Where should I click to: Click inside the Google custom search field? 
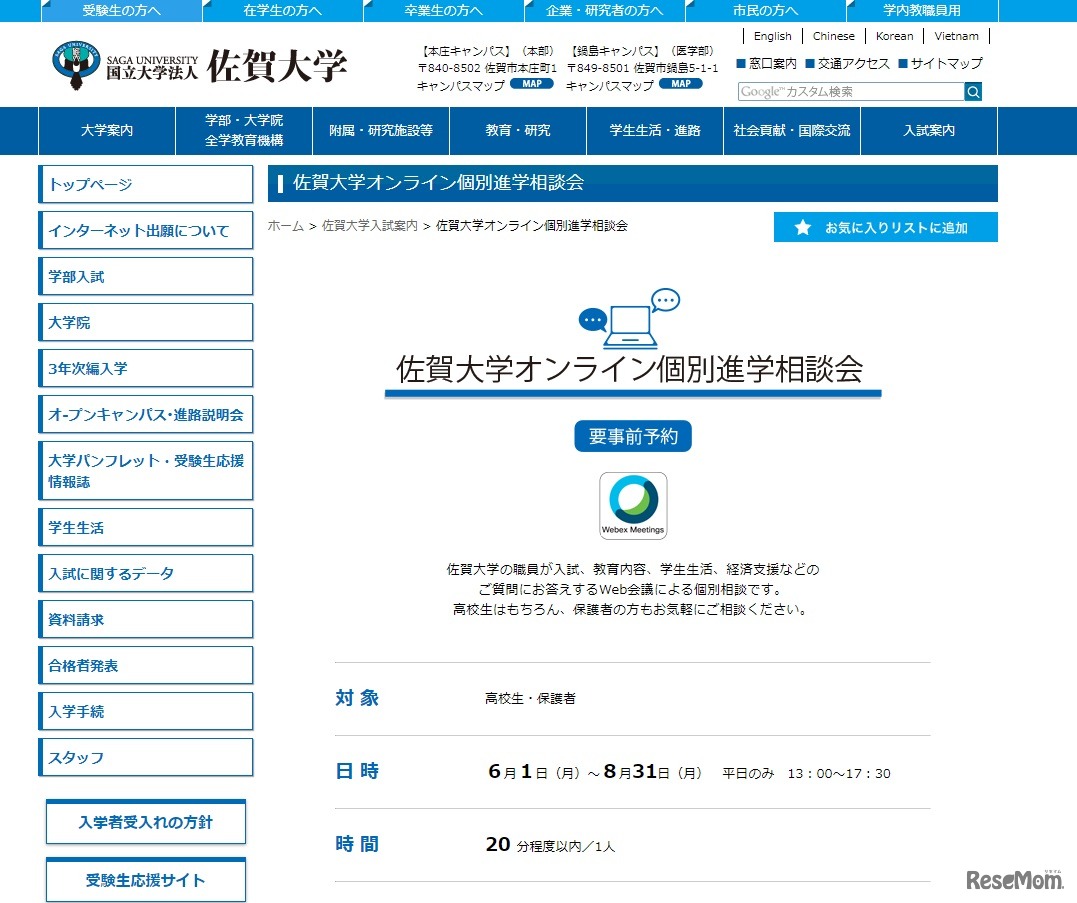tap(850, 92)
